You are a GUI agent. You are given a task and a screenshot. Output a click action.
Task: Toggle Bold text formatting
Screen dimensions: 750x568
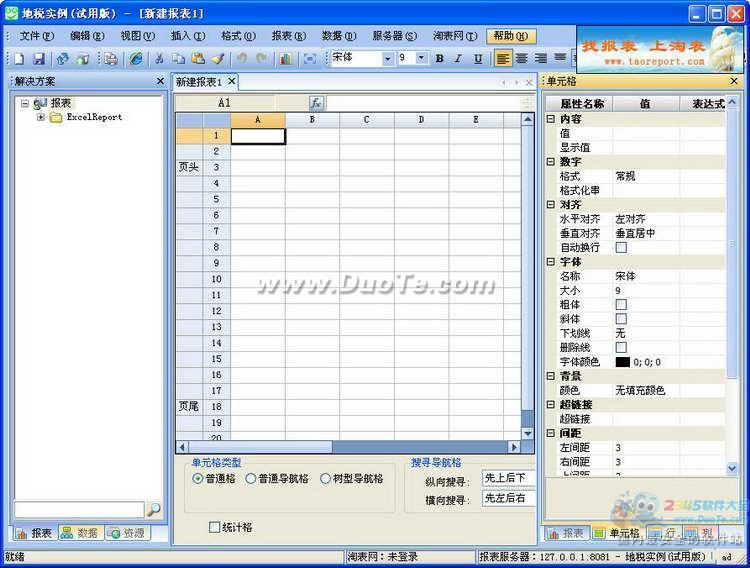439,59
